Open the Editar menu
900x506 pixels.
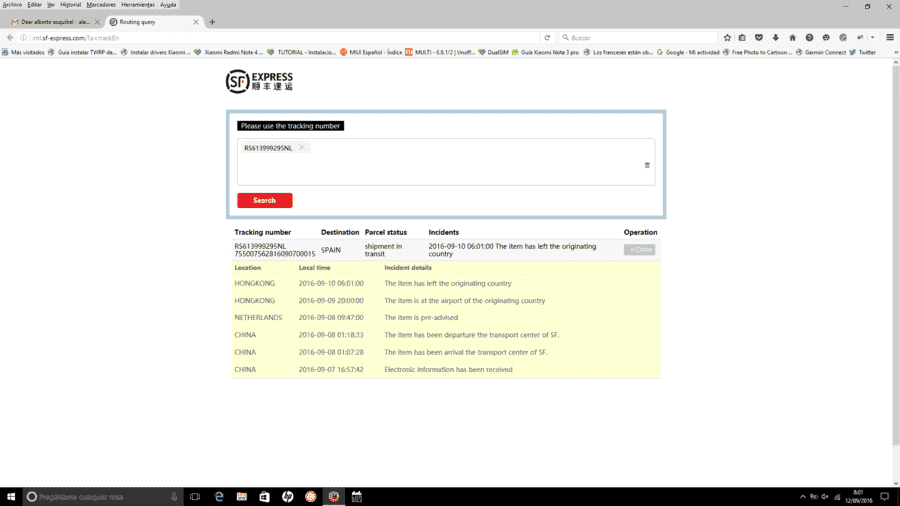pyautogui.click(x=34, y=5)
